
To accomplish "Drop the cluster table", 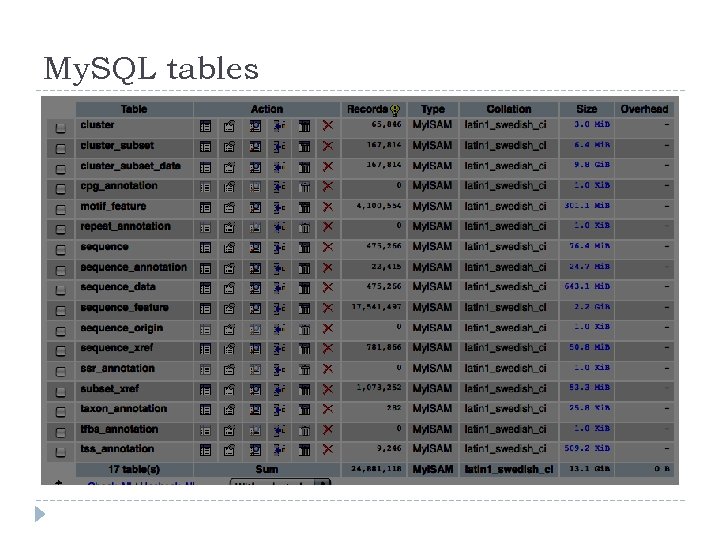I will [328, 125].
